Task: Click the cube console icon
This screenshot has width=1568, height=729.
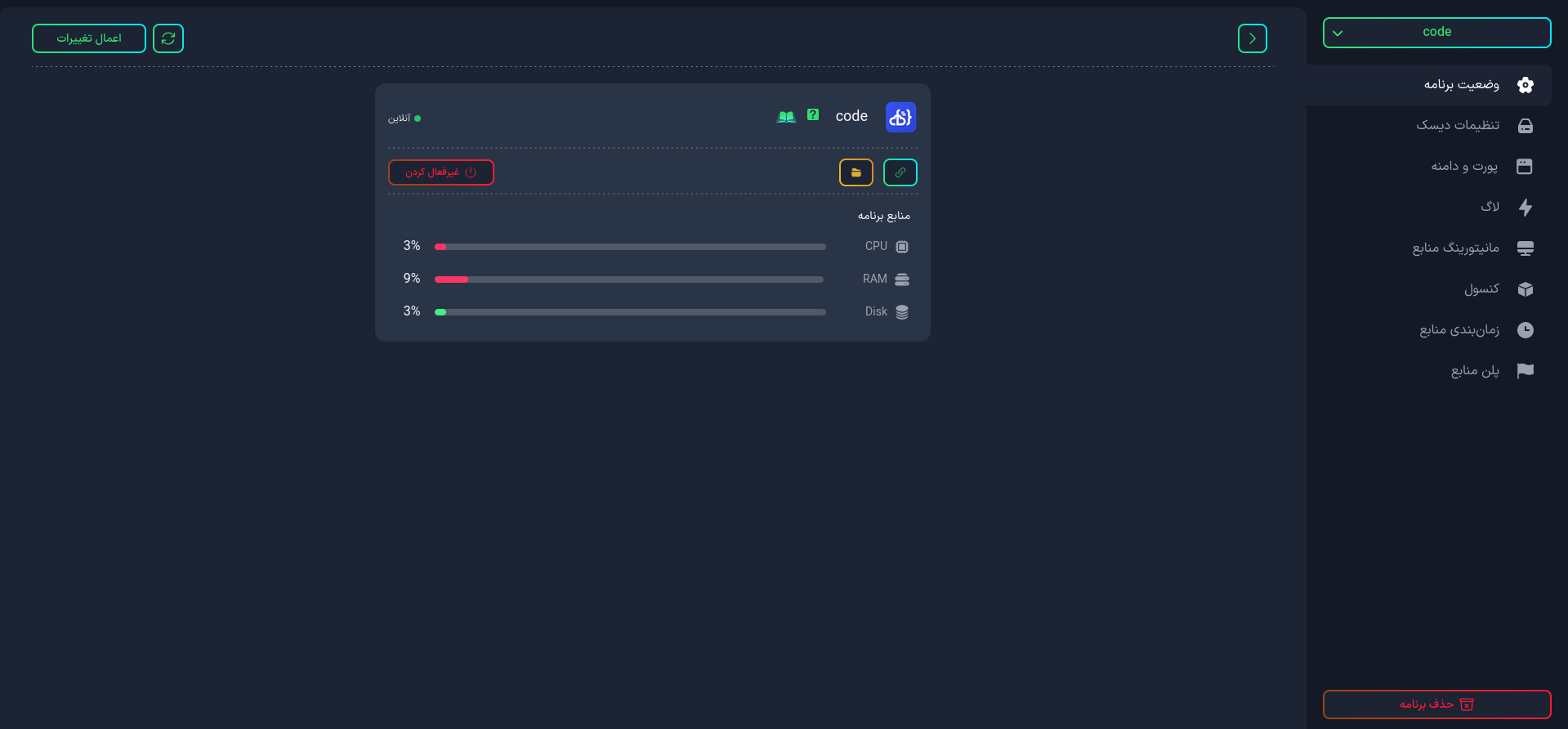Action: (1525, 289)
